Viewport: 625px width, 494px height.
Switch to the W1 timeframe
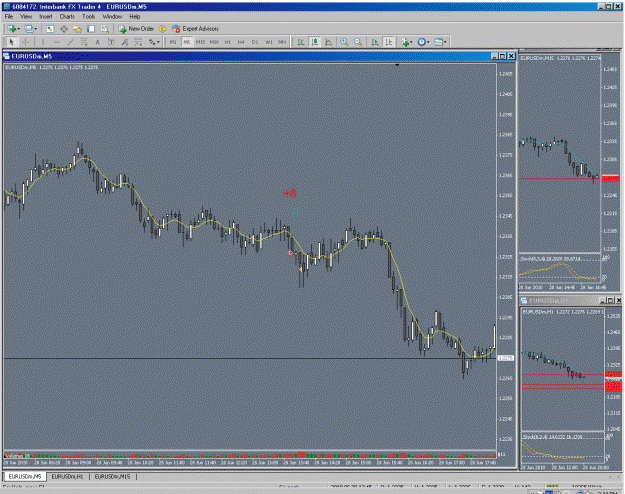(x=269, y=42)
